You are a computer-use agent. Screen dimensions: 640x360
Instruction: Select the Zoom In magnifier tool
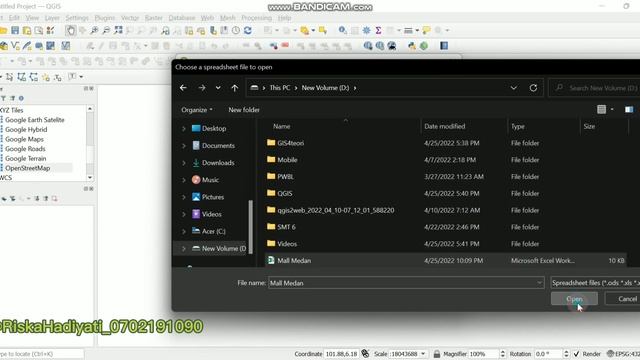94,30
